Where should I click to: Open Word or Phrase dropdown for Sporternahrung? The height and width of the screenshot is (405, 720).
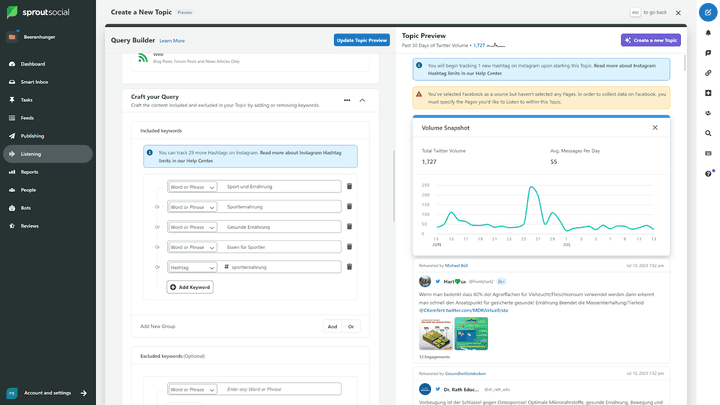192,207
